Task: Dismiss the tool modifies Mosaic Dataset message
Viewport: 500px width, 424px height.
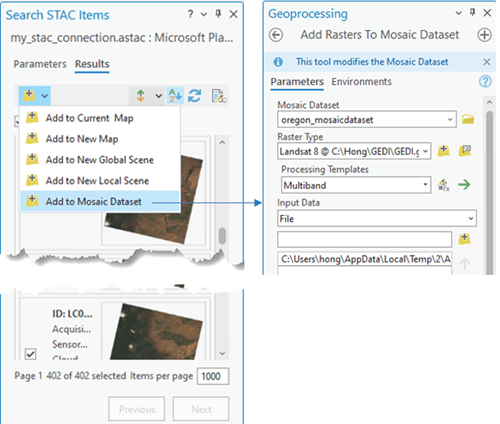Action: point(487,62)
